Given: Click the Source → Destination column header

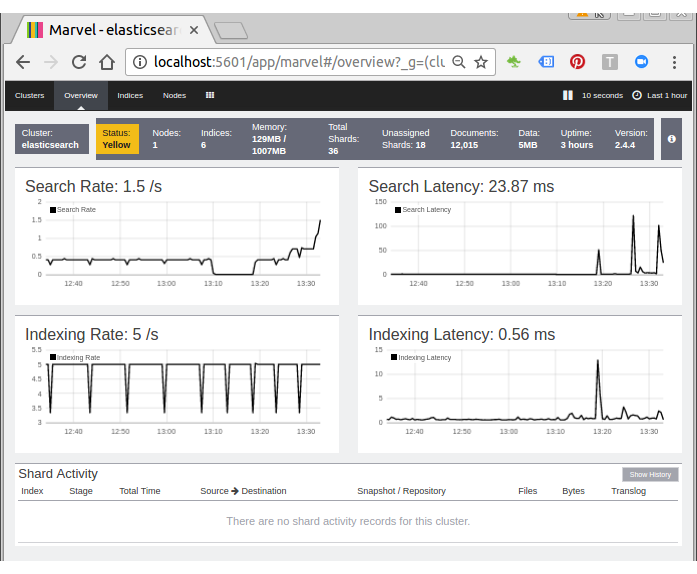Looking at the screenshot, I should [243, 491].
